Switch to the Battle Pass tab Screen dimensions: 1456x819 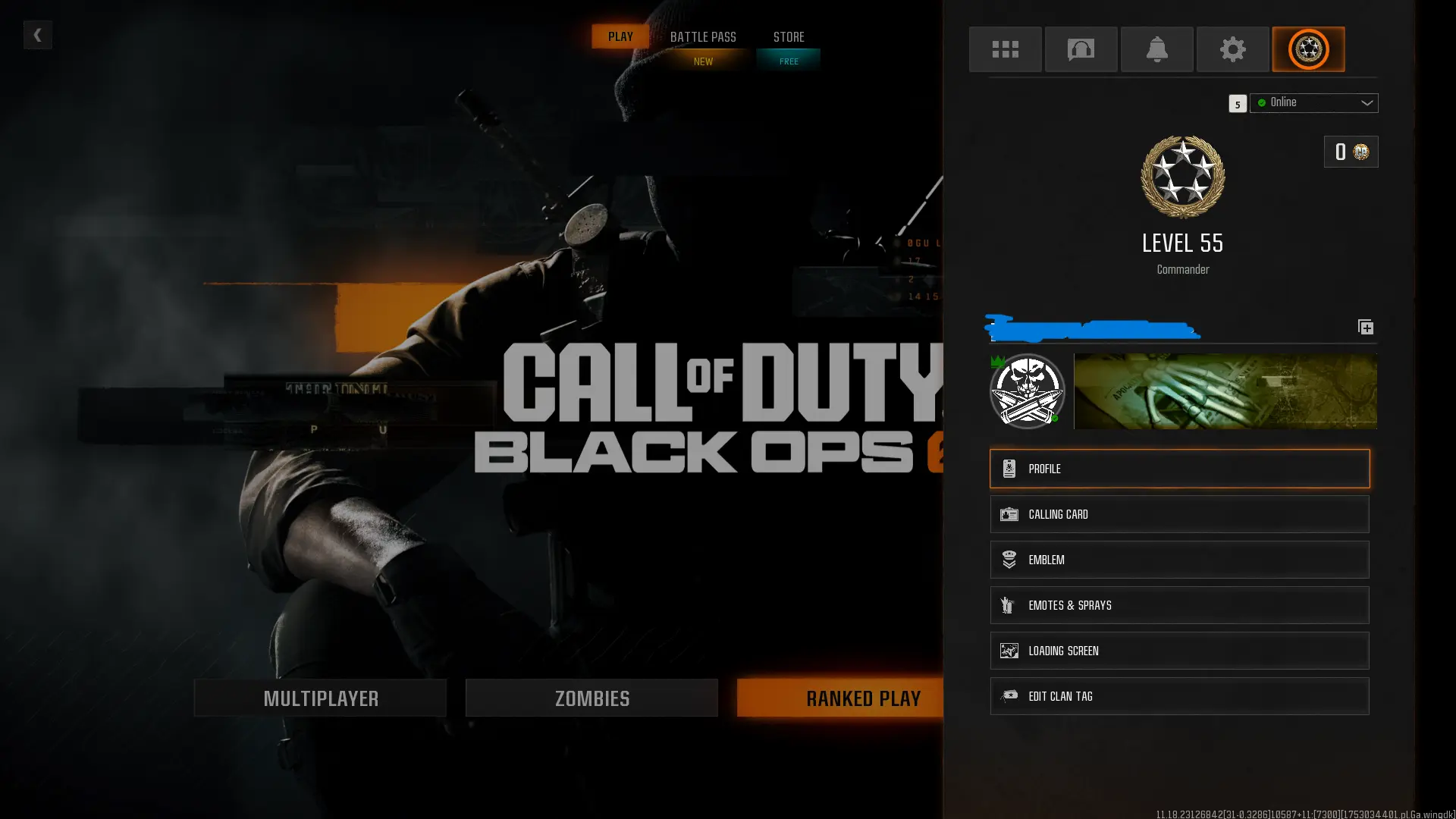[703, 37]
